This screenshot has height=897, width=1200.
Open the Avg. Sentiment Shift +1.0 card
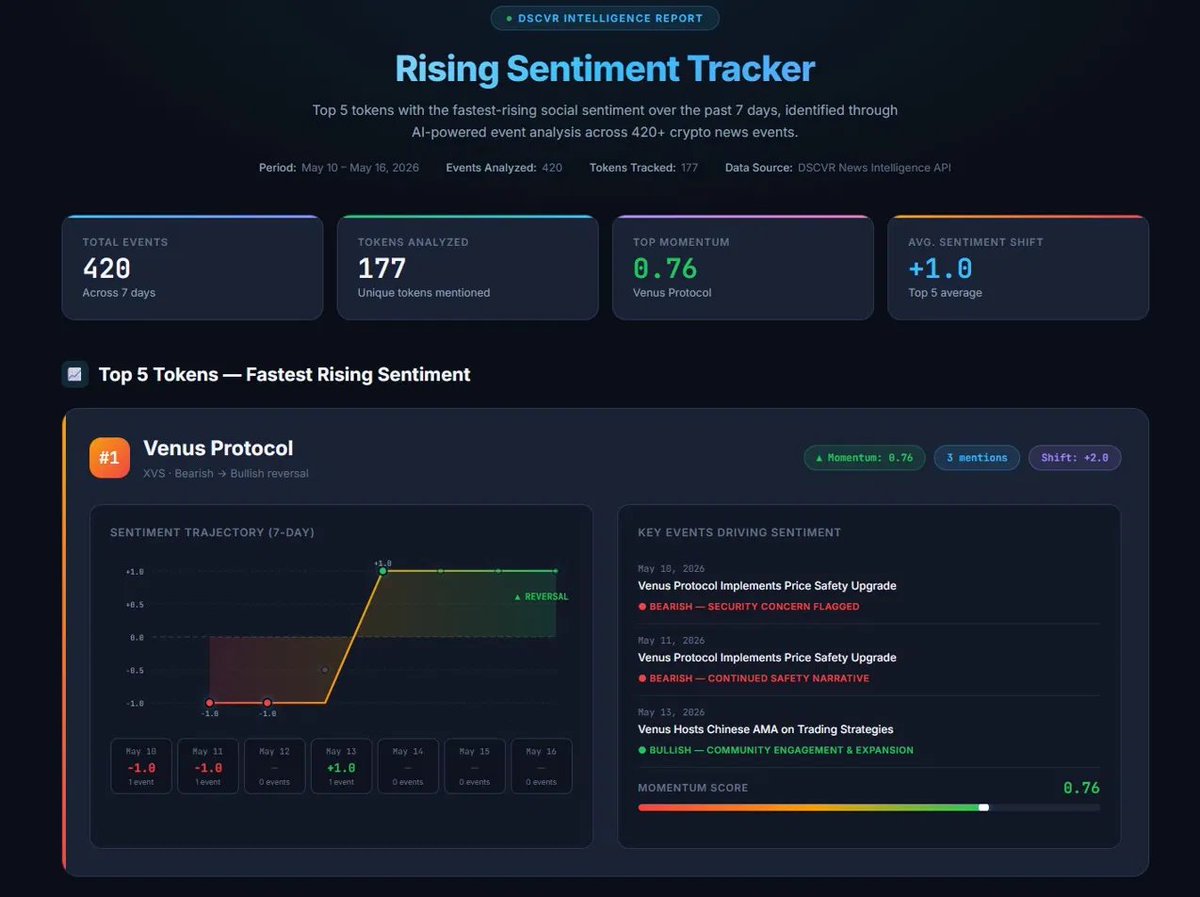click(x=1018, y=267)
